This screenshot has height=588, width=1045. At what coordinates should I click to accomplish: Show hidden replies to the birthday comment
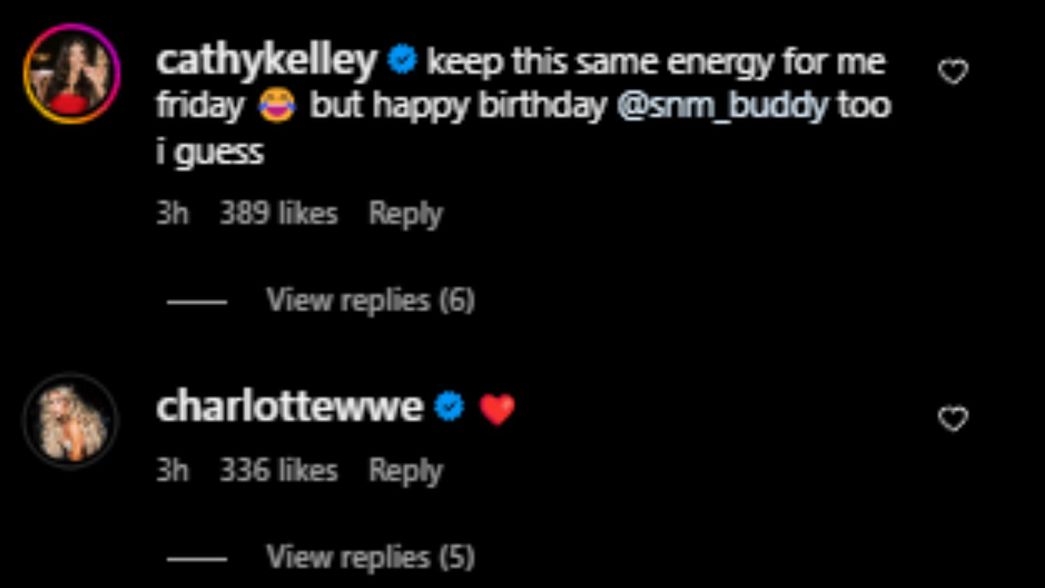(371, 299)
